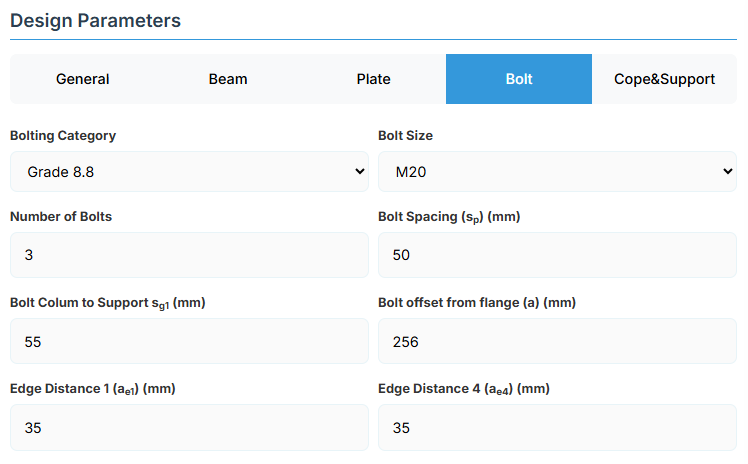Edit the Bolt Colum to Support value

(189, 341)
